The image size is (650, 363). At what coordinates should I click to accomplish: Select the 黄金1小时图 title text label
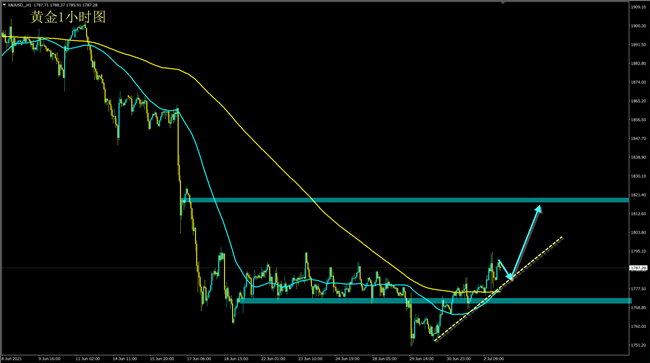tap(68, 17)
